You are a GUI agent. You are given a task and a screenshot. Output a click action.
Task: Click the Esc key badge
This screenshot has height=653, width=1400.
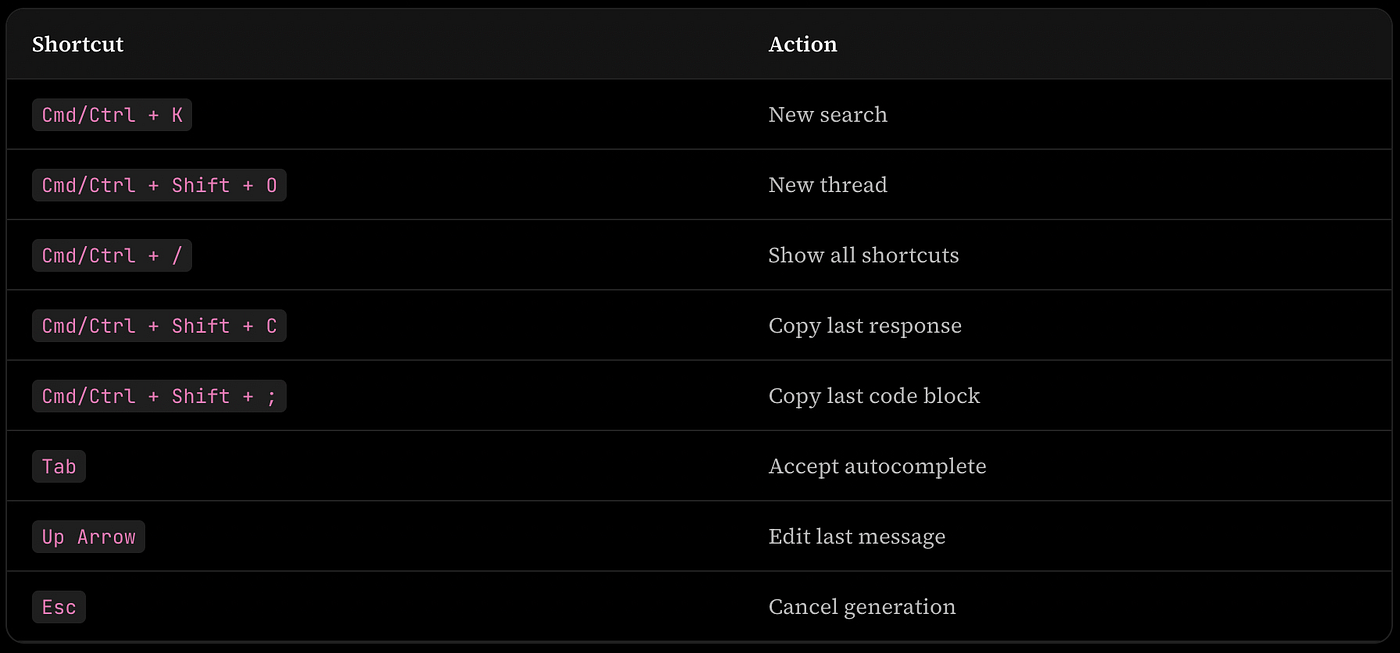pos(59,607)
